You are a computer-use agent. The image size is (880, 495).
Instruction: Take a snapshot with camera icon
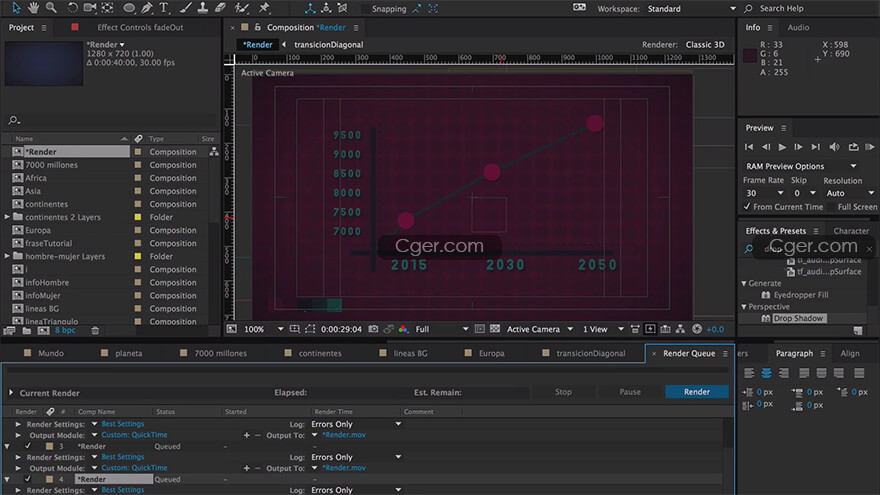click(373, 329)
